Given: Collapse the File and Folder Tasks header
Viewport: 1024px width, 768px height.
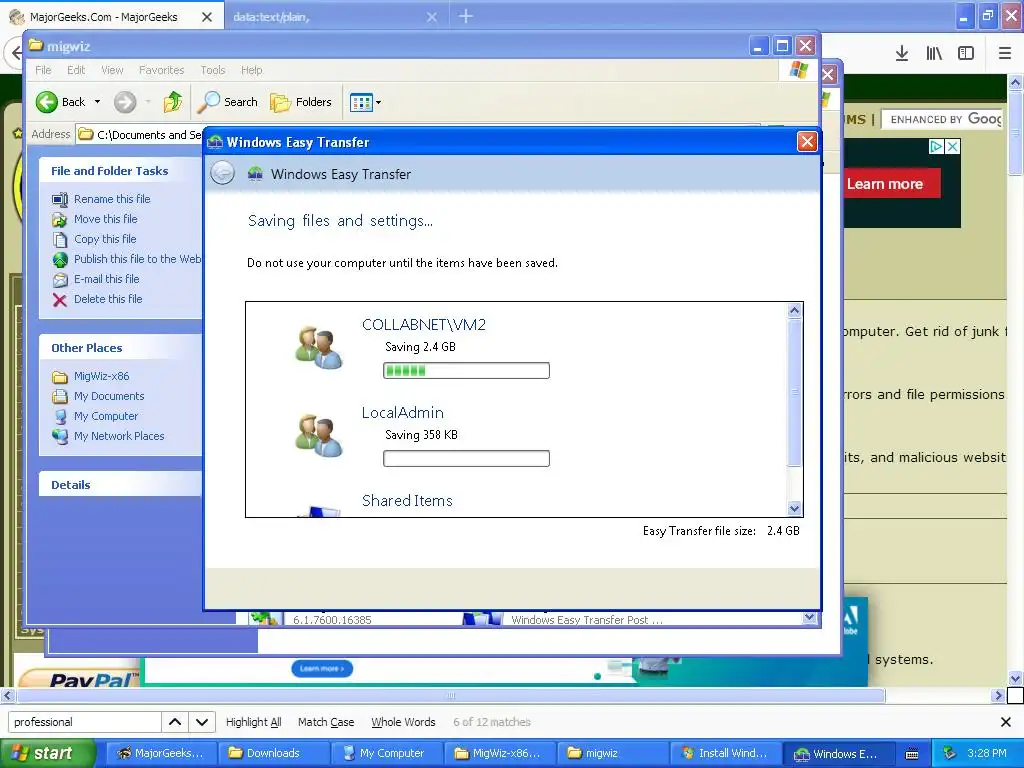Looking at the screenshot, I should 120,171.
